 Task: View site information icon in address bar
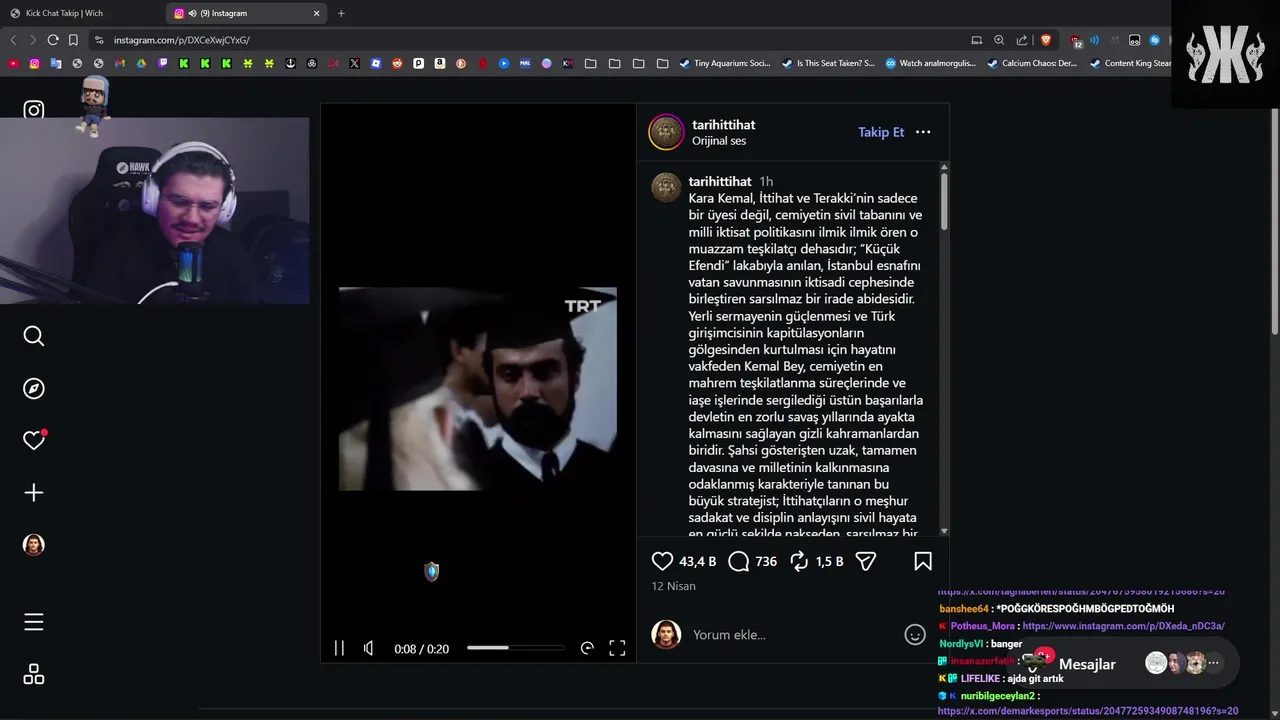point(99,40)
